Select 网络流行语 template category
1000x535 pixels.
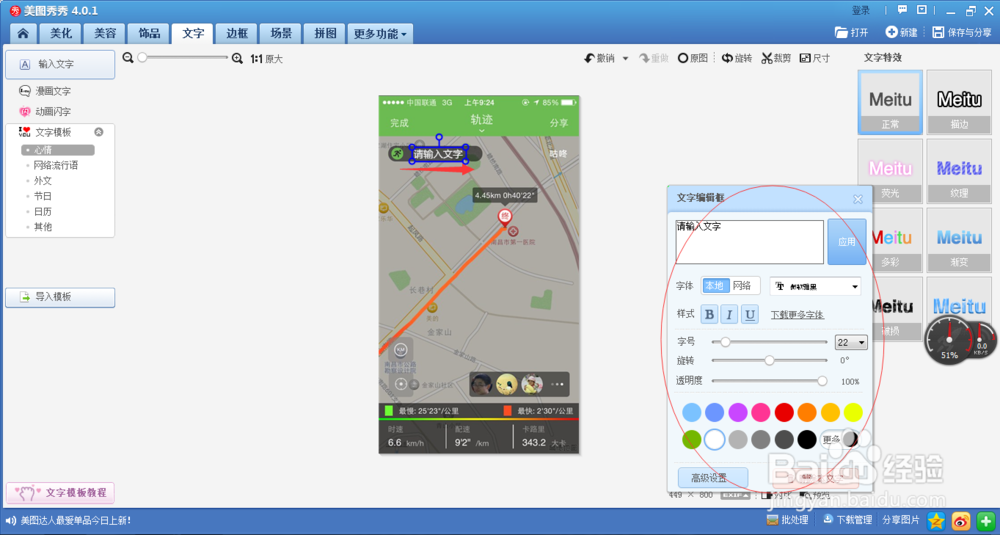55,165
